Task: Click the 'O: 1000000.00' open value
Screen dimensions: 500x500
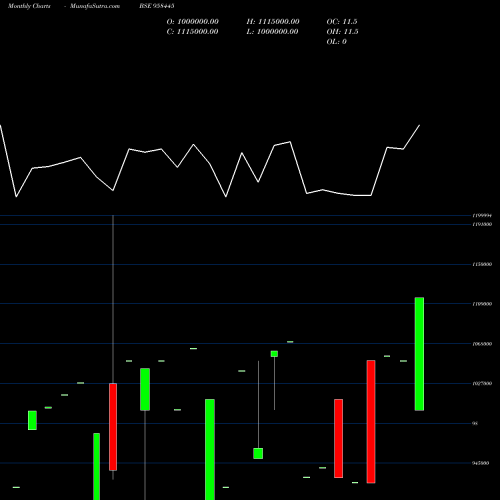Action: tap(193, 22)
